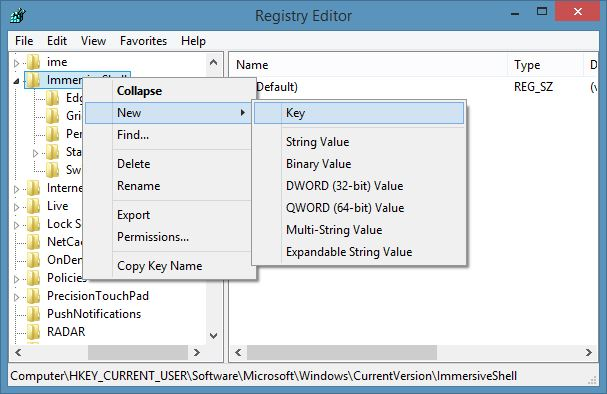The height and width of the screenshot is (394, 607).
Task: Create a new QWORD (64-bit) Value
Action: click(x=359, y=208)
